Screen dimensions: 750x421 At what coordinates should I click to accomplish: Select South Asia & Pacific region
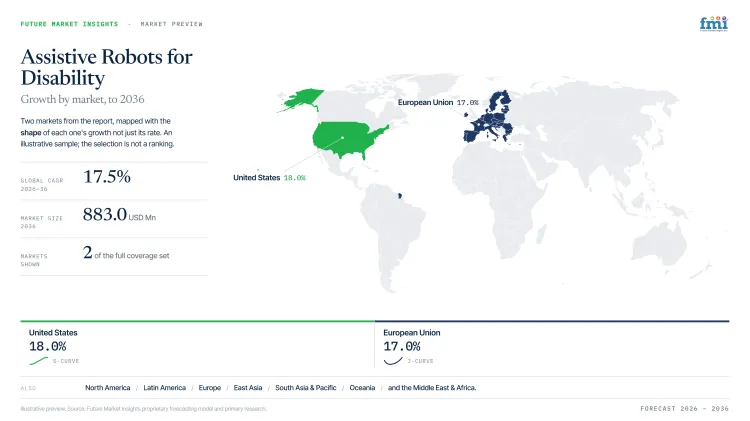click(x=306, y=388)
